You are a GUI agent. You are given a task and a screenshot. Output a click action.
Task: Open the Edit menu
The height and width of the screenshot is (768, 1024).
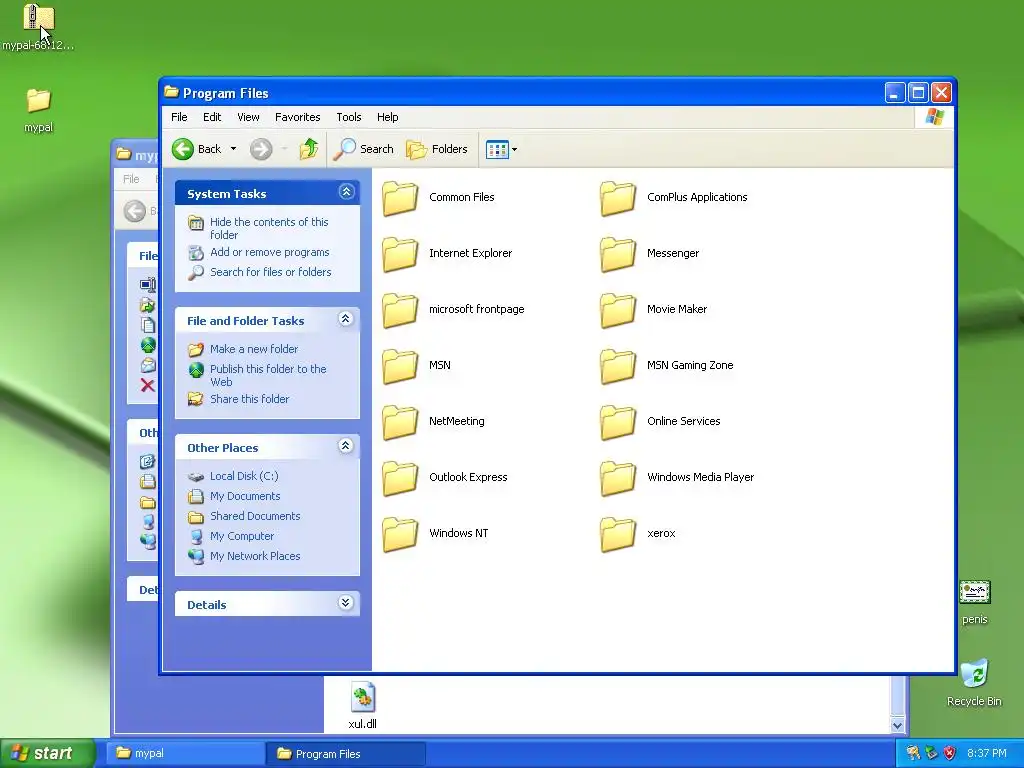(212, 117)
